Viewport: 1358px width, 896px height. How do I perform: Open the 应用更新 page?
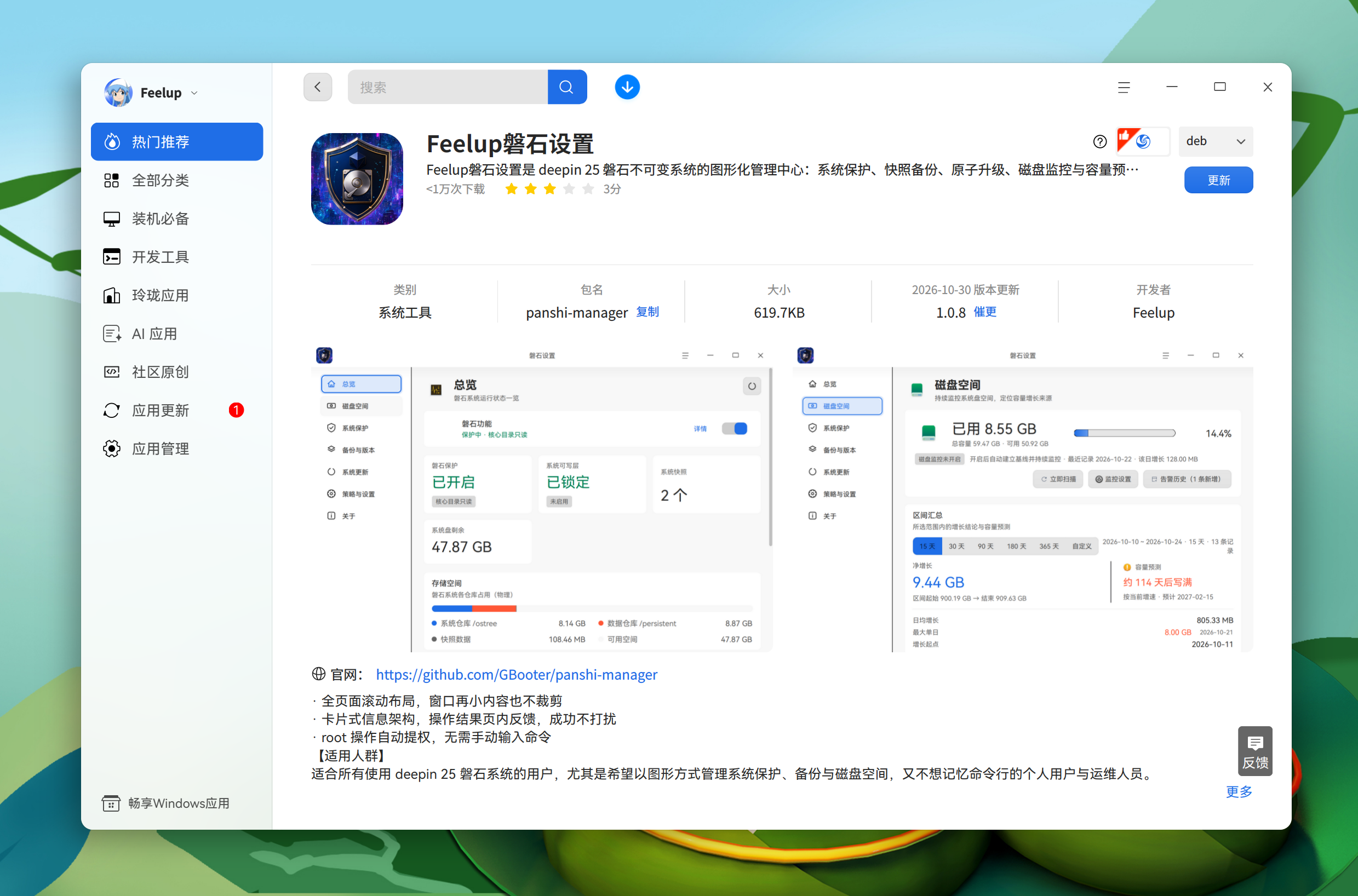tap(176, 410)
